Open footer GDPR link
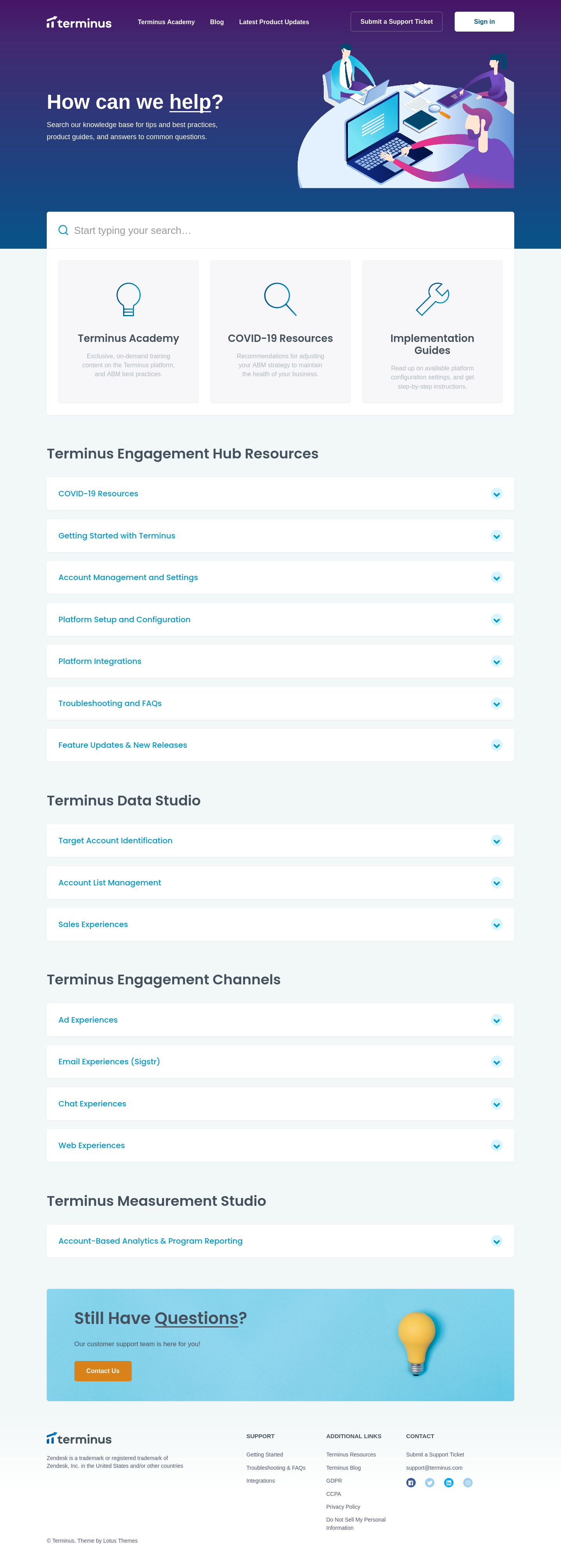 tap(334, 1480)
